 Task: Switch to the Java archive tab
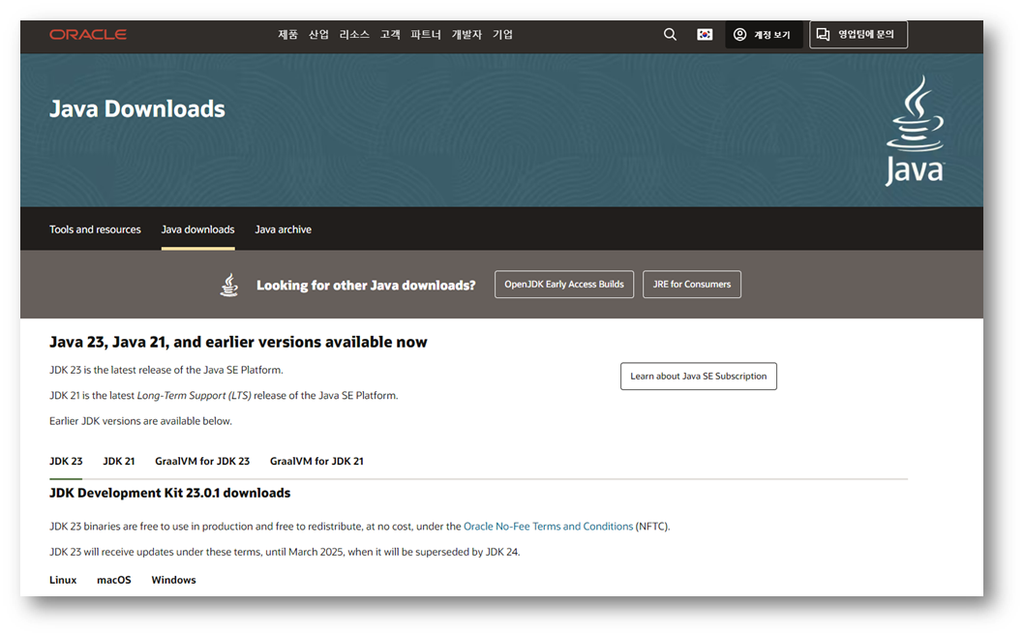[283, 229]
